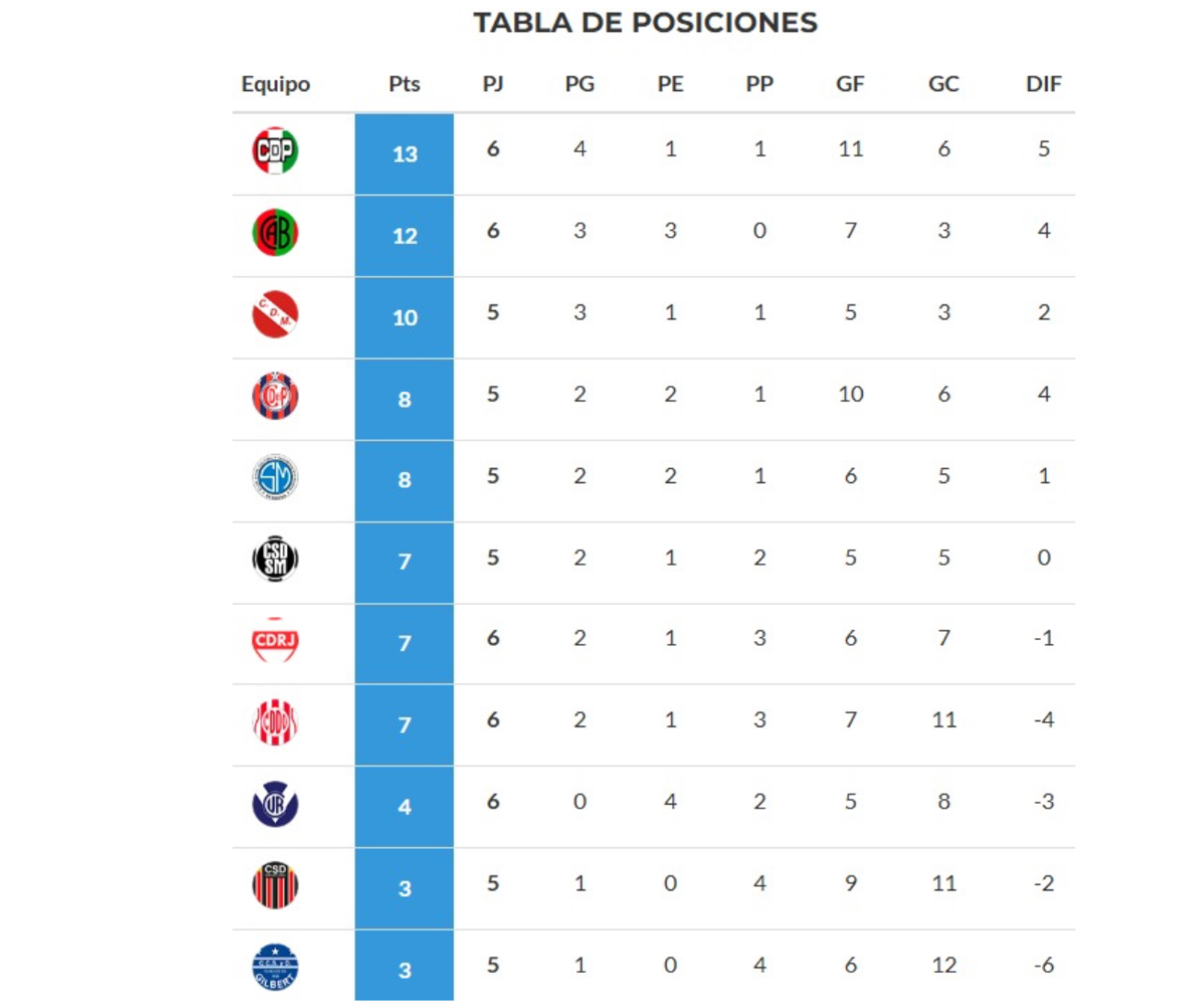Select the red-white striped CDDO crest
Image resolution: width=1203 pixels, height=1008 pixels.
pyautogui.click(x=275, y=722)
